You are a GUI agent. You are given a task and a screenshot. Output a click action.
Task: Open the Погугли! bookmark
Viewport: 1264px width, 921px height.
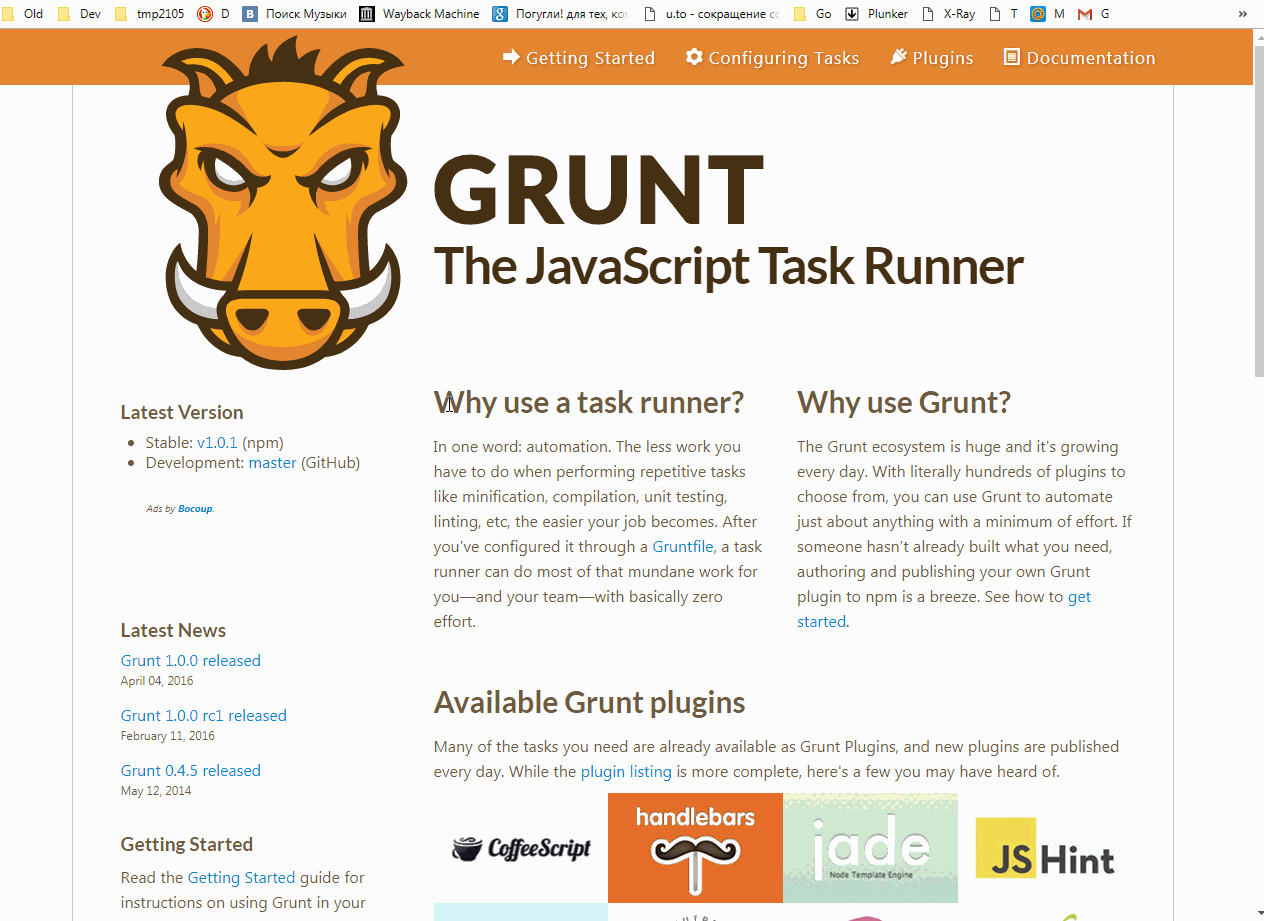[x=560, y=14]
